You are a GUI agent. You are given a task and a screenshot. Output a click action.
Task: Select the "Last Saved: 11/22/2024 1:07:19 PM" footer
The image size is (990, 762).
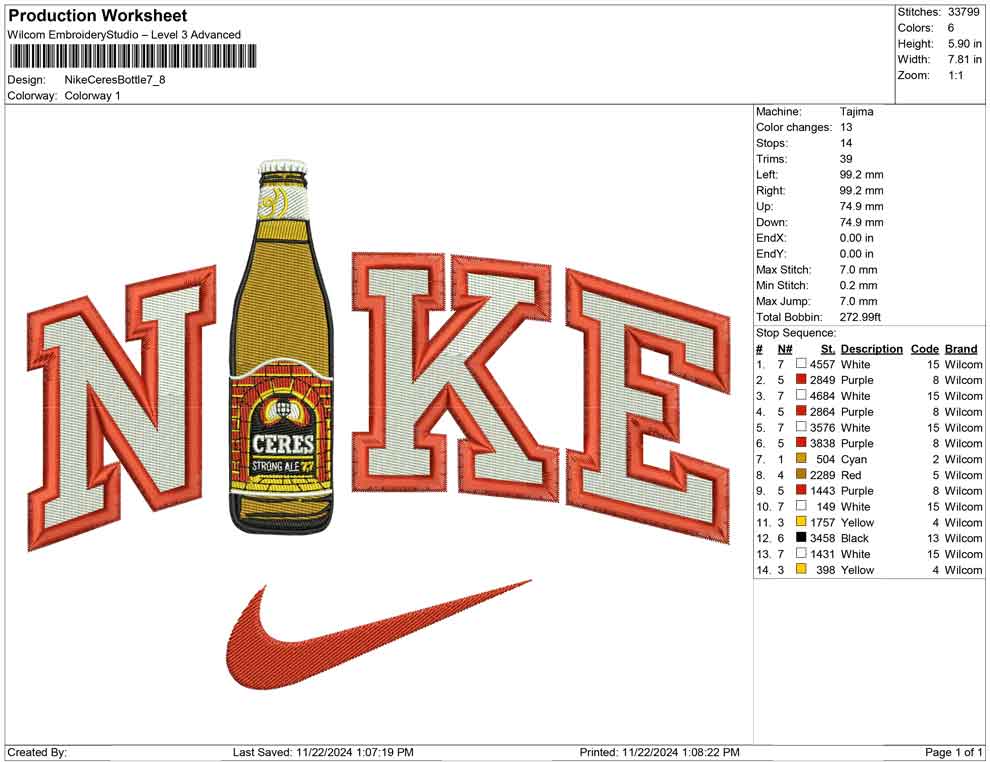click(323, 752)
